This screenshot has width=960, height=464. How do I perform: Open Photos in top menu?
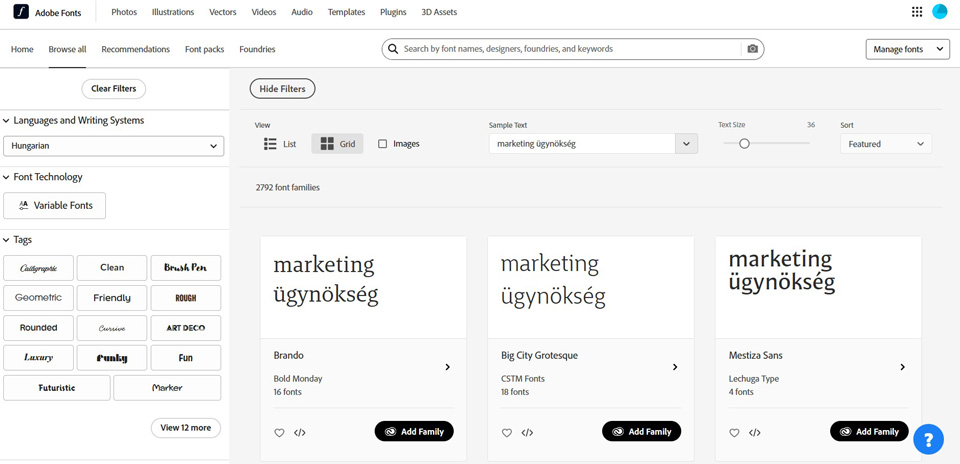[124, 12]
